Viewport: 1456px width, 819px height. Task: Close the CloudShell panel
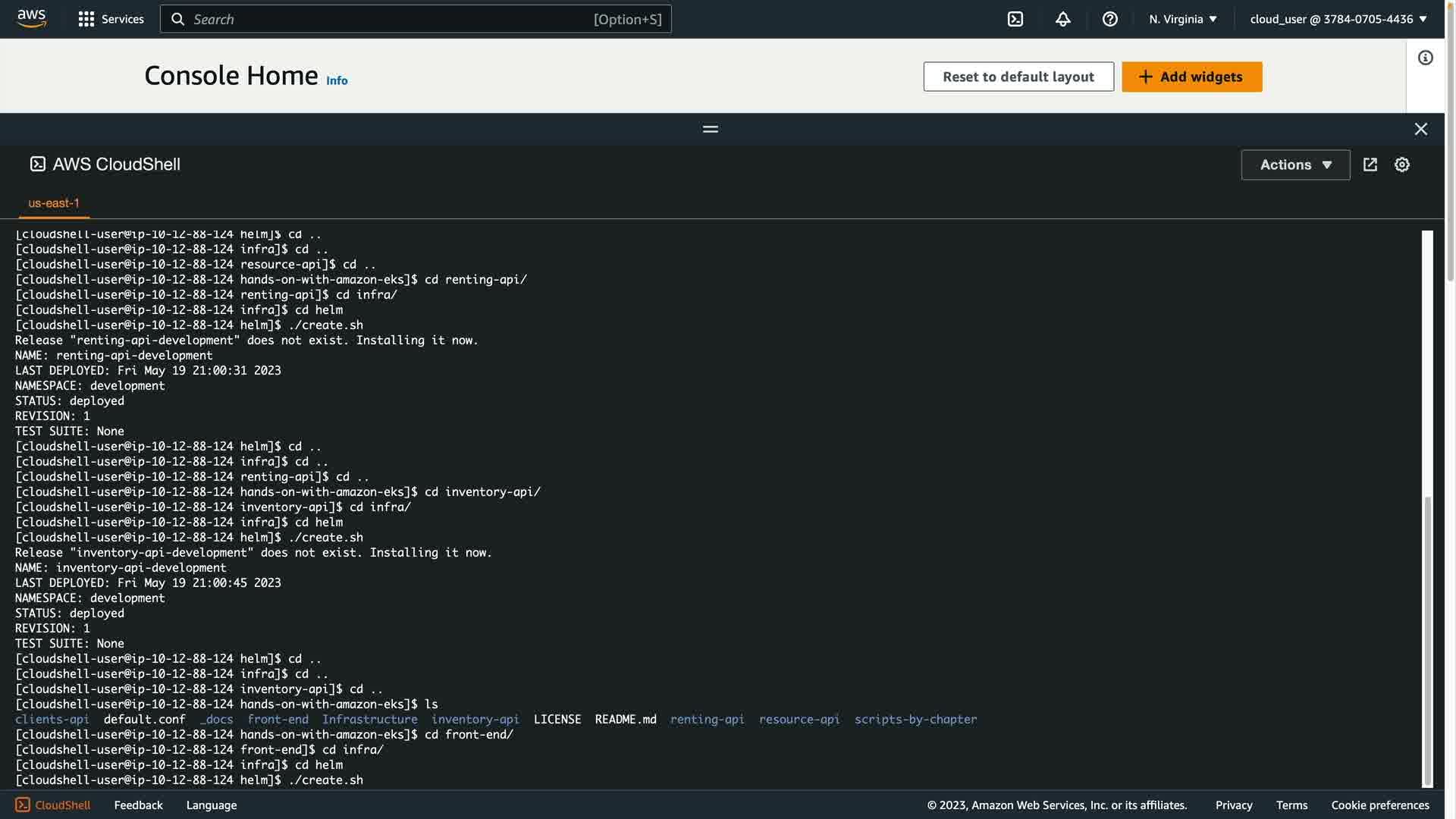(1420, 129)
